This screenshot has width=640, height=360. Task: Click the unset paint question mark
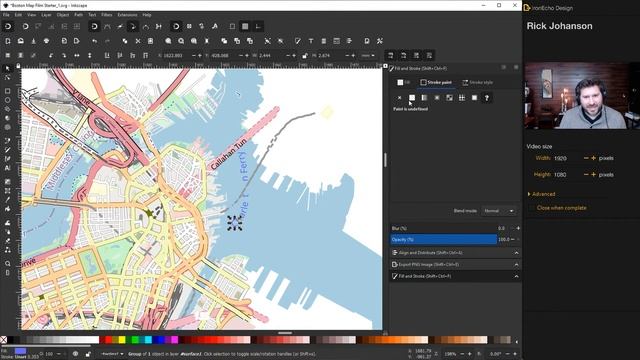tap(487, 98)
